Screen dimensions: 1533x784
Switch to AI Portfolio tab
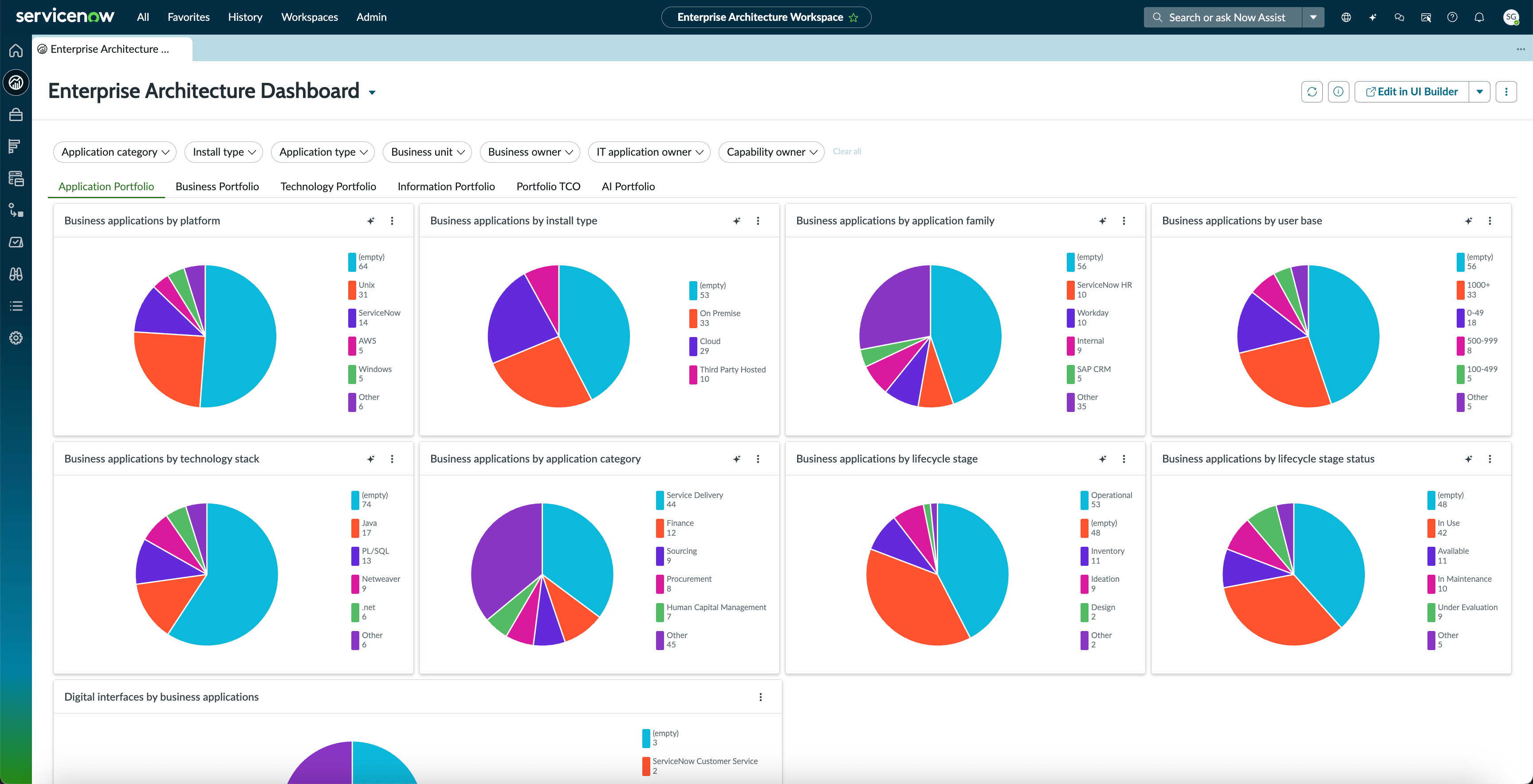(628, 187)
